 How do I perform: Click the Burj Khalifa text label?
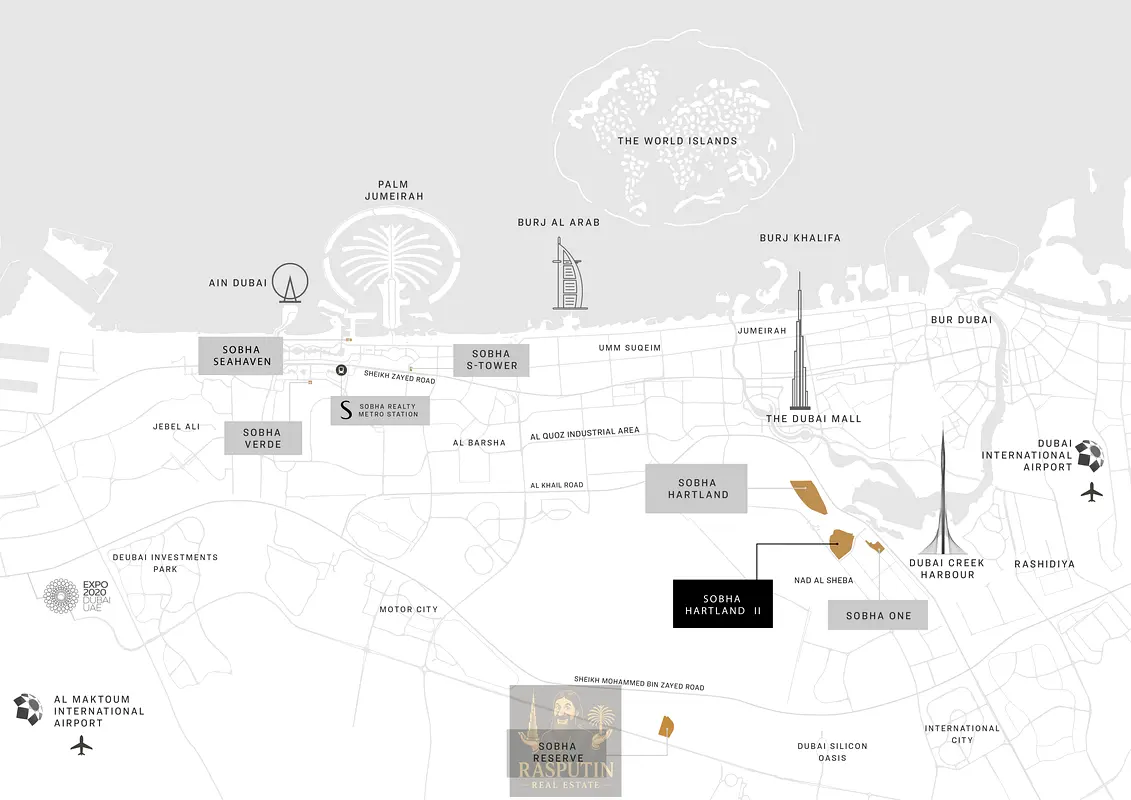[800, 237]
